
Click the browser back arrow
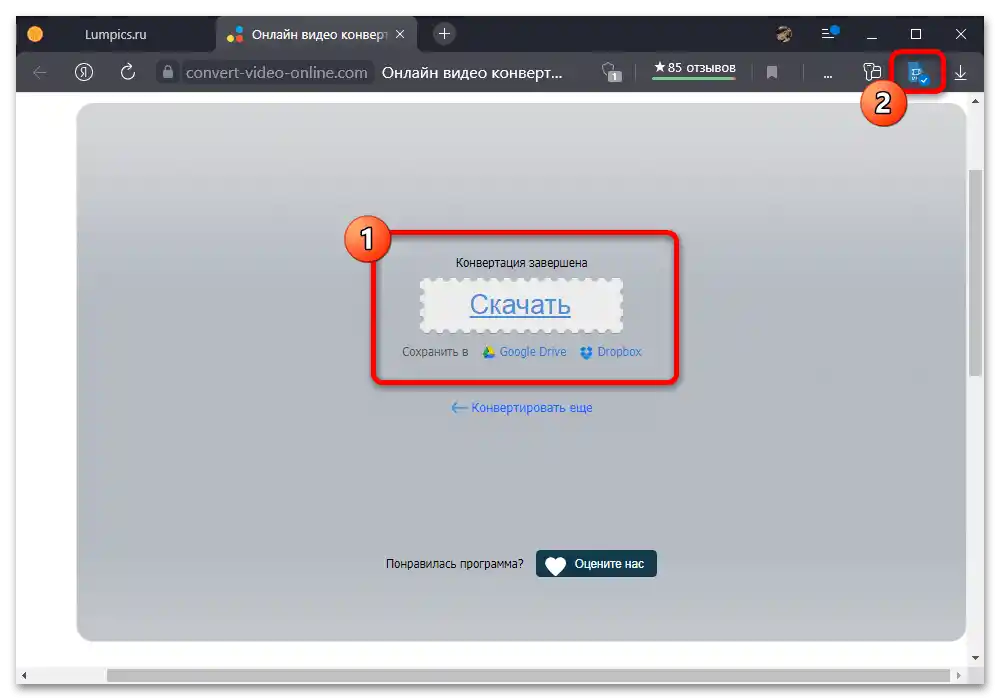pyautogui.click(x=40, y=72)
